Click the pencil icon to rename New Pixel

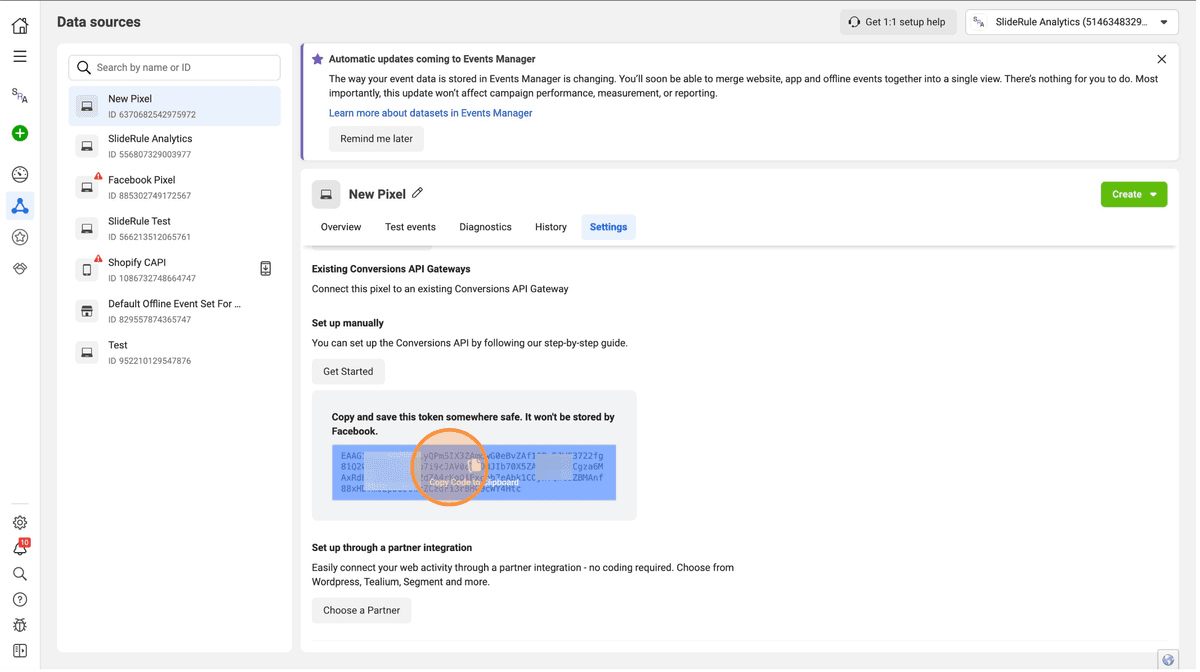(x=418, y=194)
